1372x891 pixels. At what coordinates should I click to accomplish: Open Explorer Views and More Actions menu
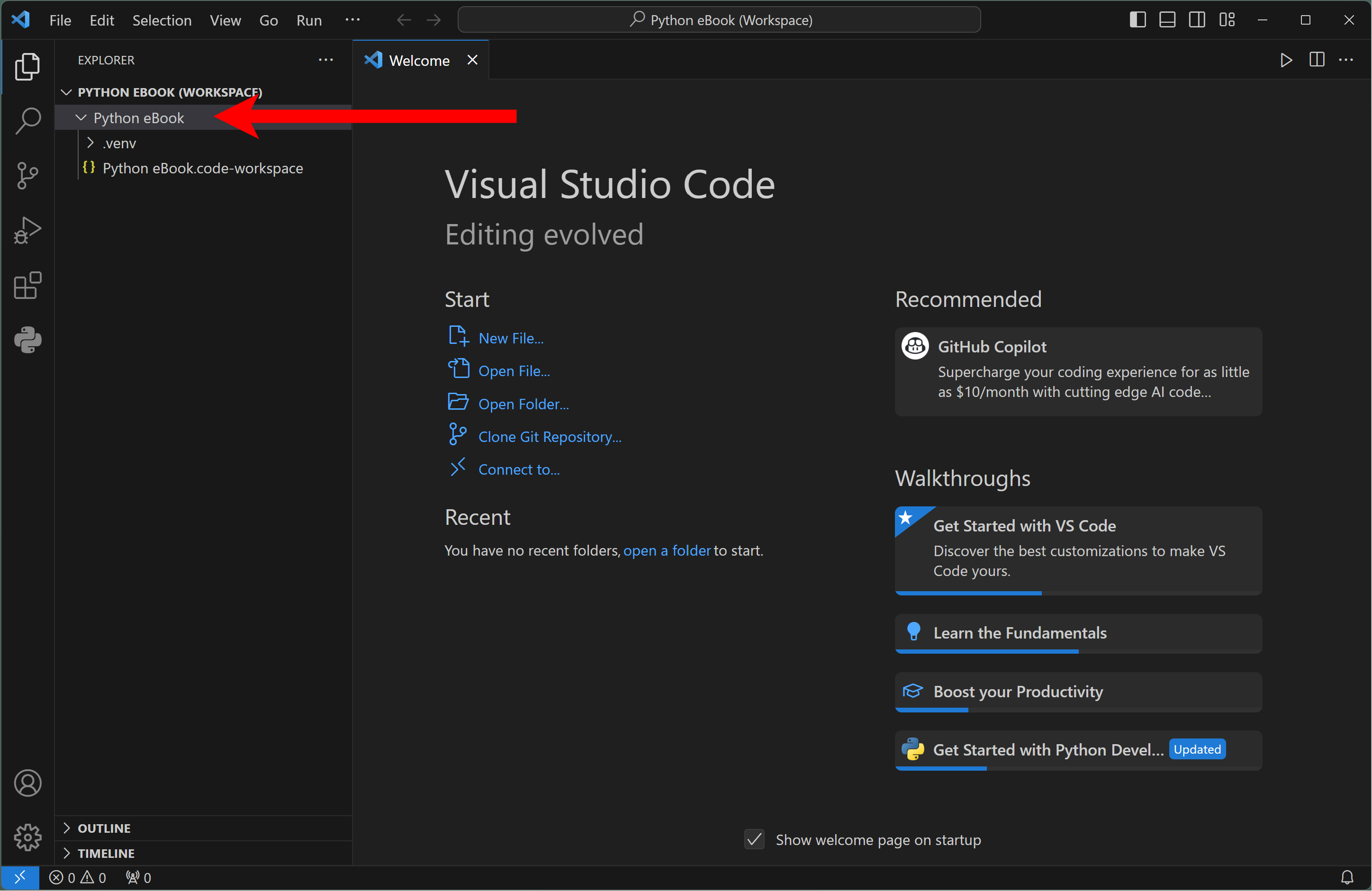[325, 60]
